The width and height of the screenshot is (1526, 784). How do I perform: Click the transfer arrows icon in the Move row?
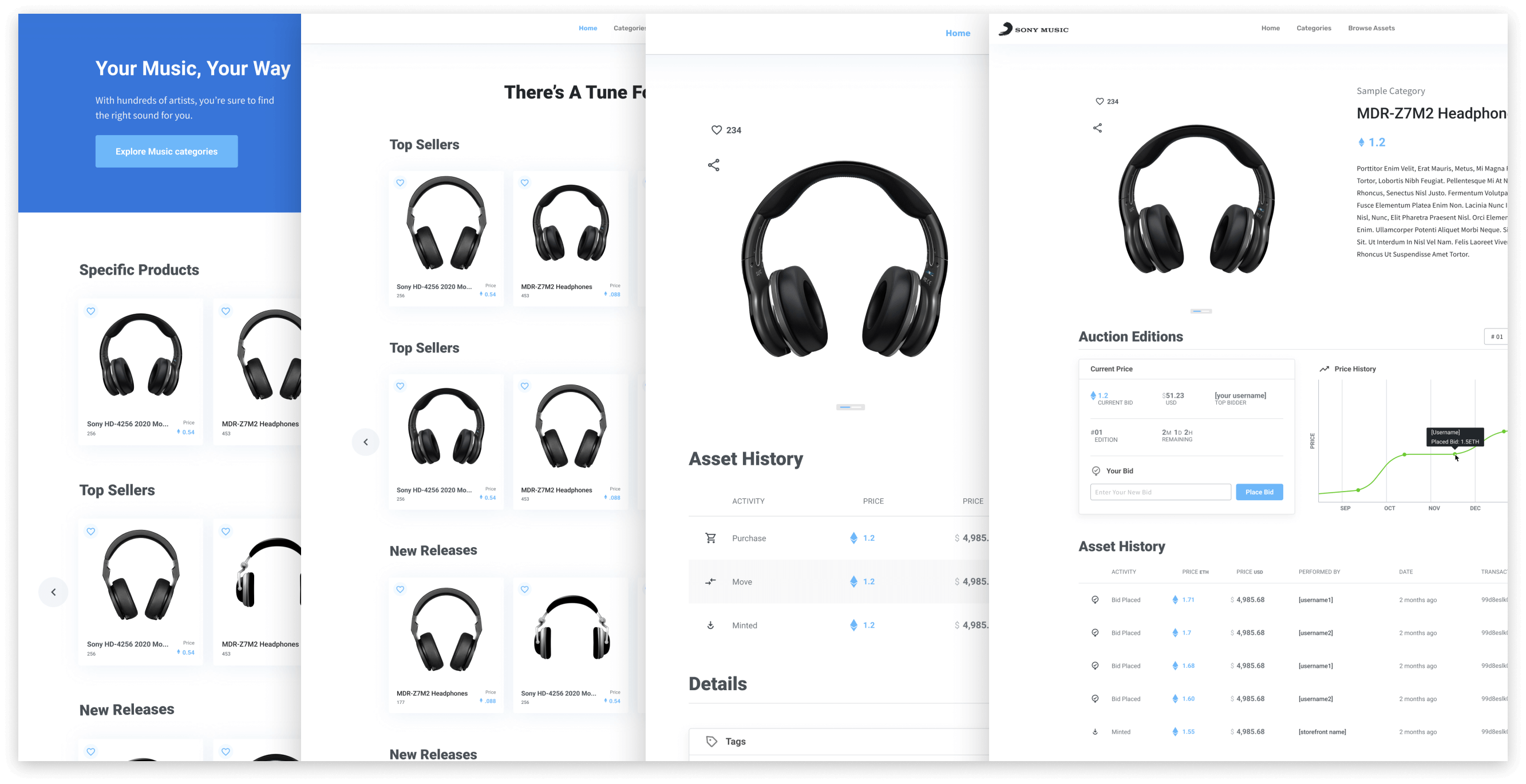click(x=710, y=581)
